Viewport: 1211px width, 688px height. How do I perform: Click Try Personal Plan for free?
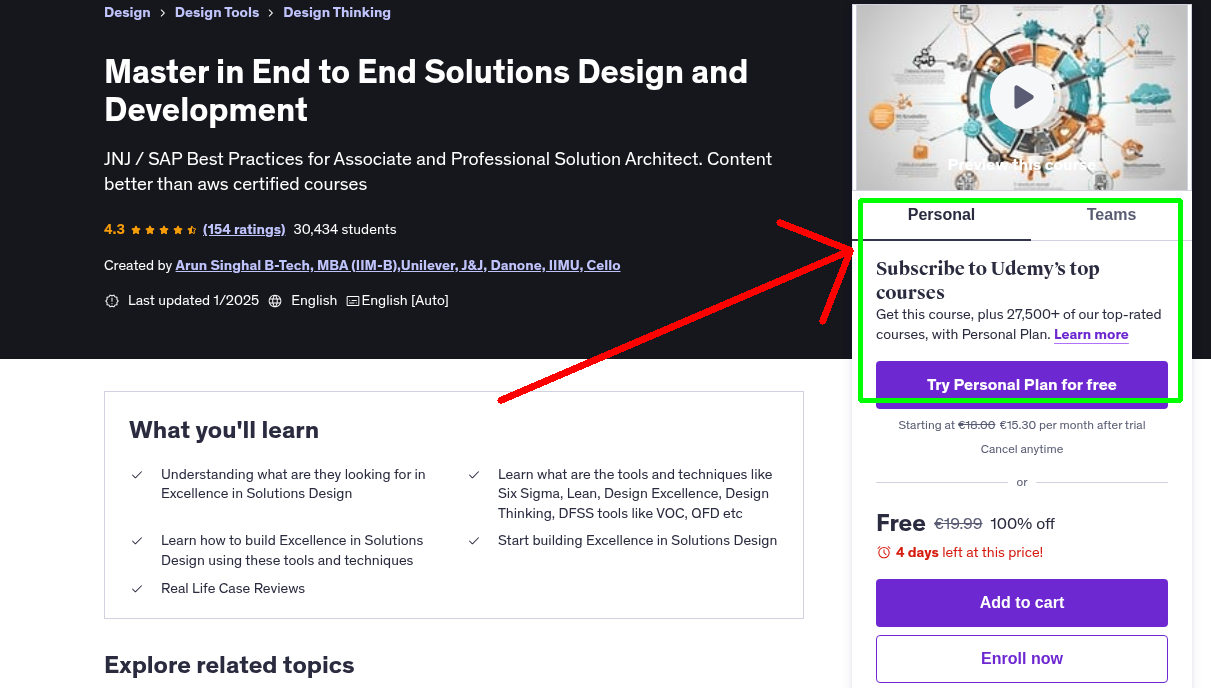(x=1022, y=385)
